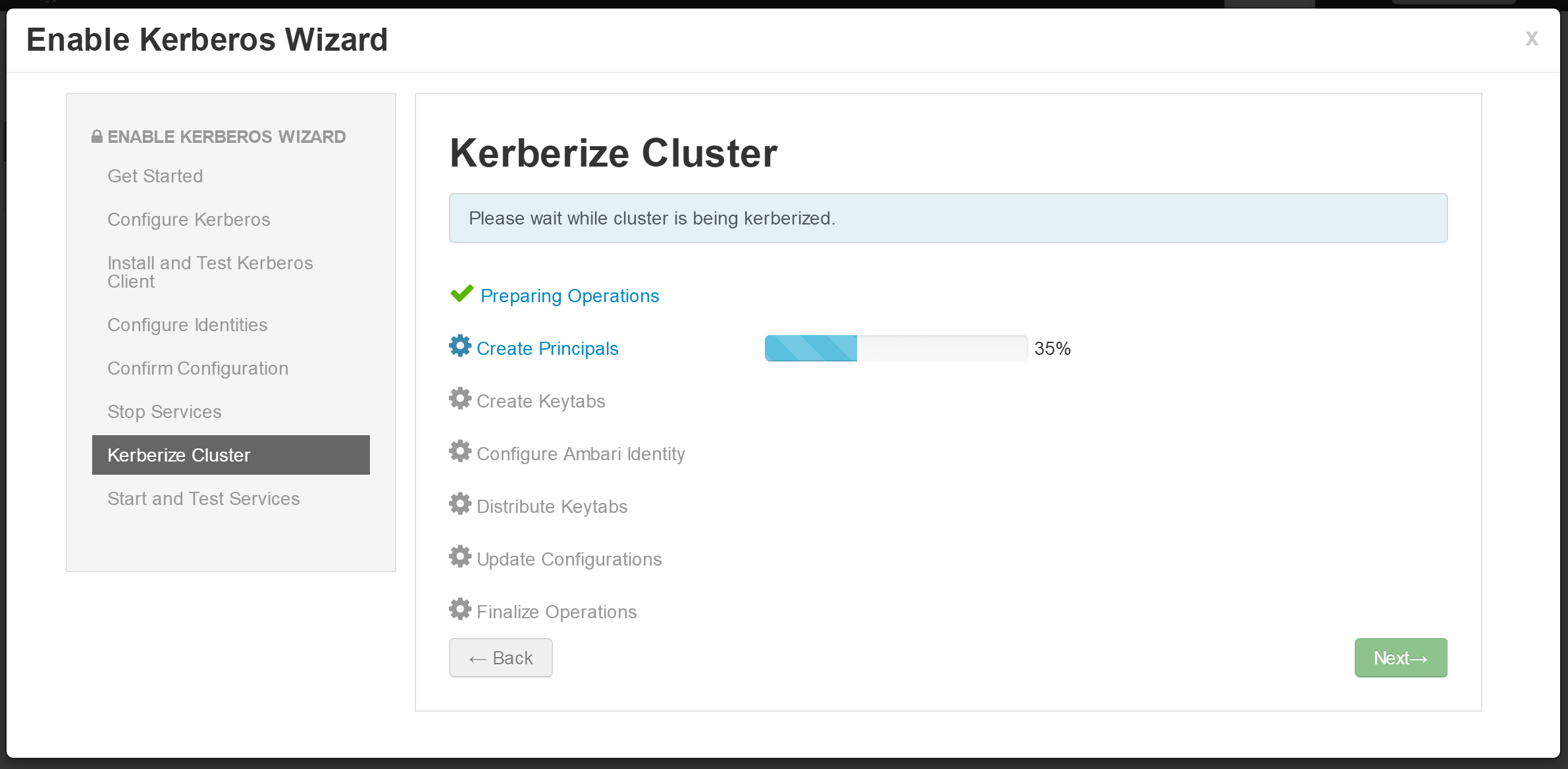Click the gear icon for Finalize Operations

[x=460, y=609]
